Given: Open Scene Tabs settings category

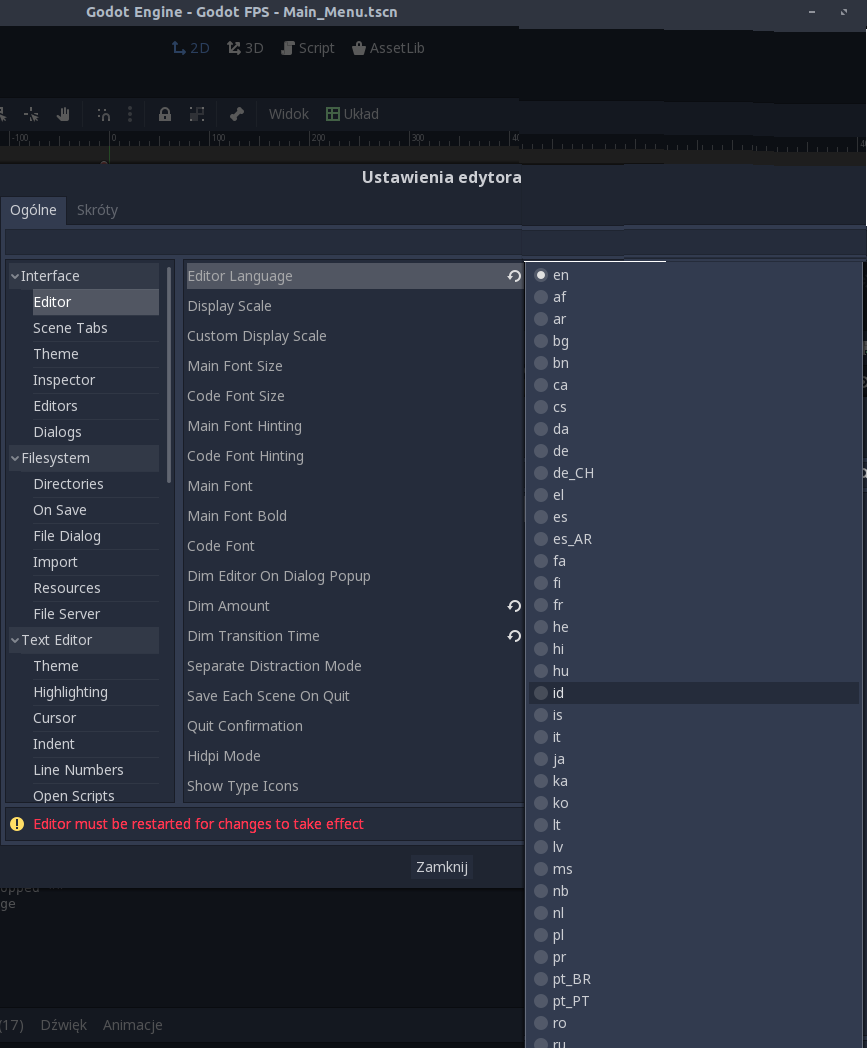Looking at the screenshot, I should pyautogui.click(x=96, y=328).
